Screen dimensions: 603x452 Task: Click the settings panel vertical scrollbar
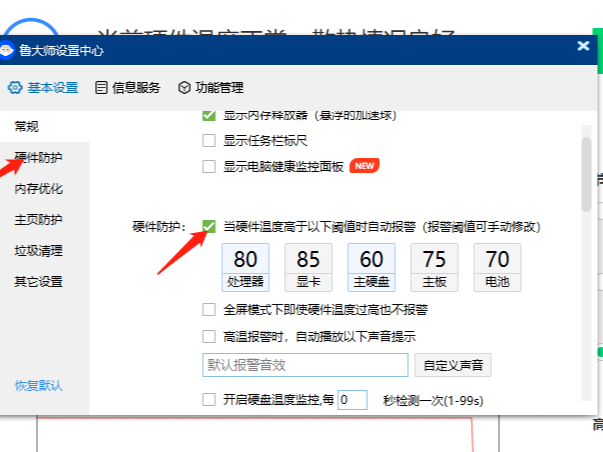pos(586,175)
